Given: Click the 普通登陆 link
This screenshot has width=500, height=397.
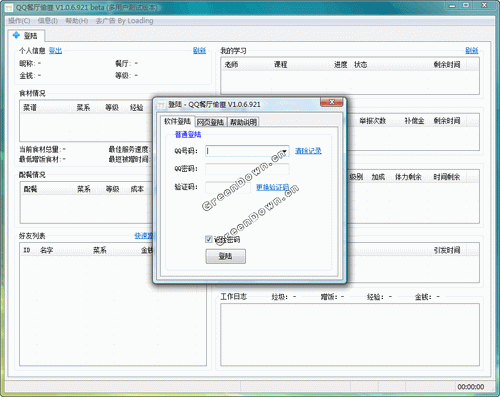Looking at the screenshot, I should click(x=188, y=134).
